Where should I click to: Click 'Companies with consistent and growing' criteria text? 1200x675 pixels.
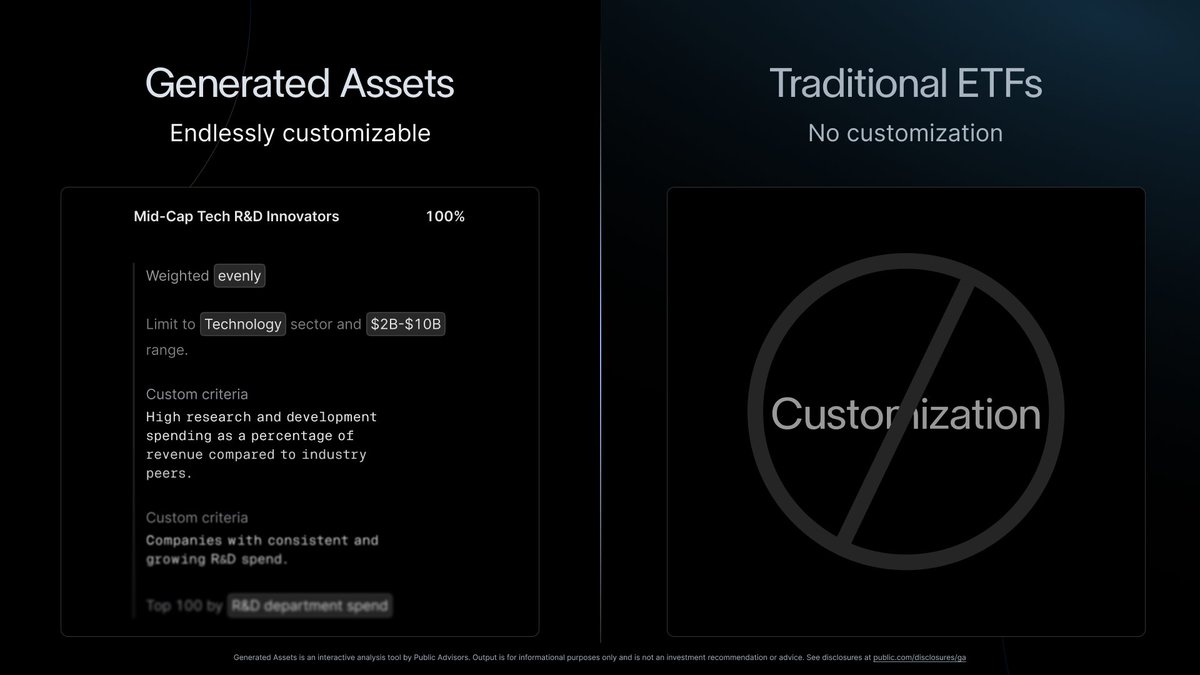coord(262,550)
